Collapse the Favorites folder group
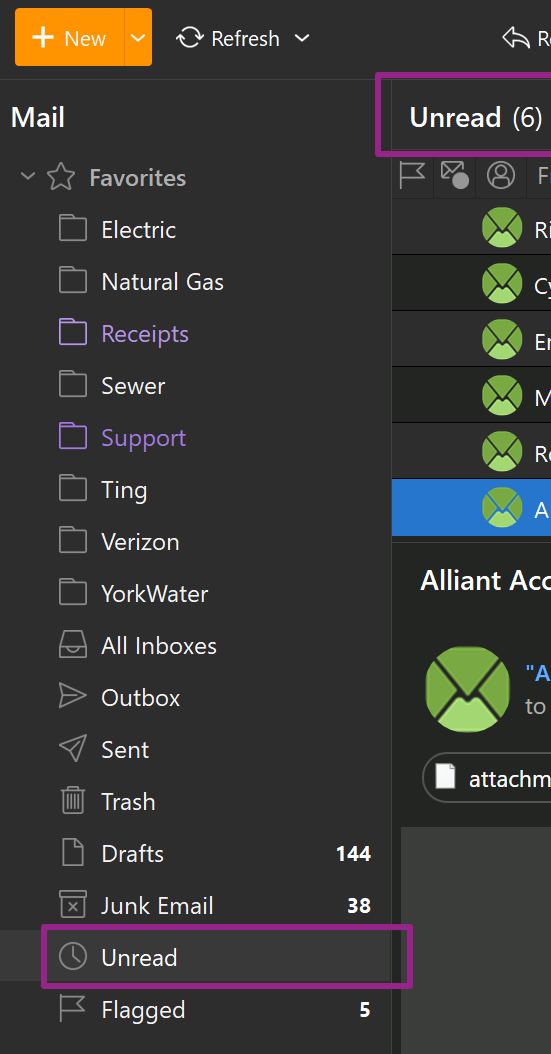Image resolution: width=551 pixels, height=1054 pixels. coord(28,177)
